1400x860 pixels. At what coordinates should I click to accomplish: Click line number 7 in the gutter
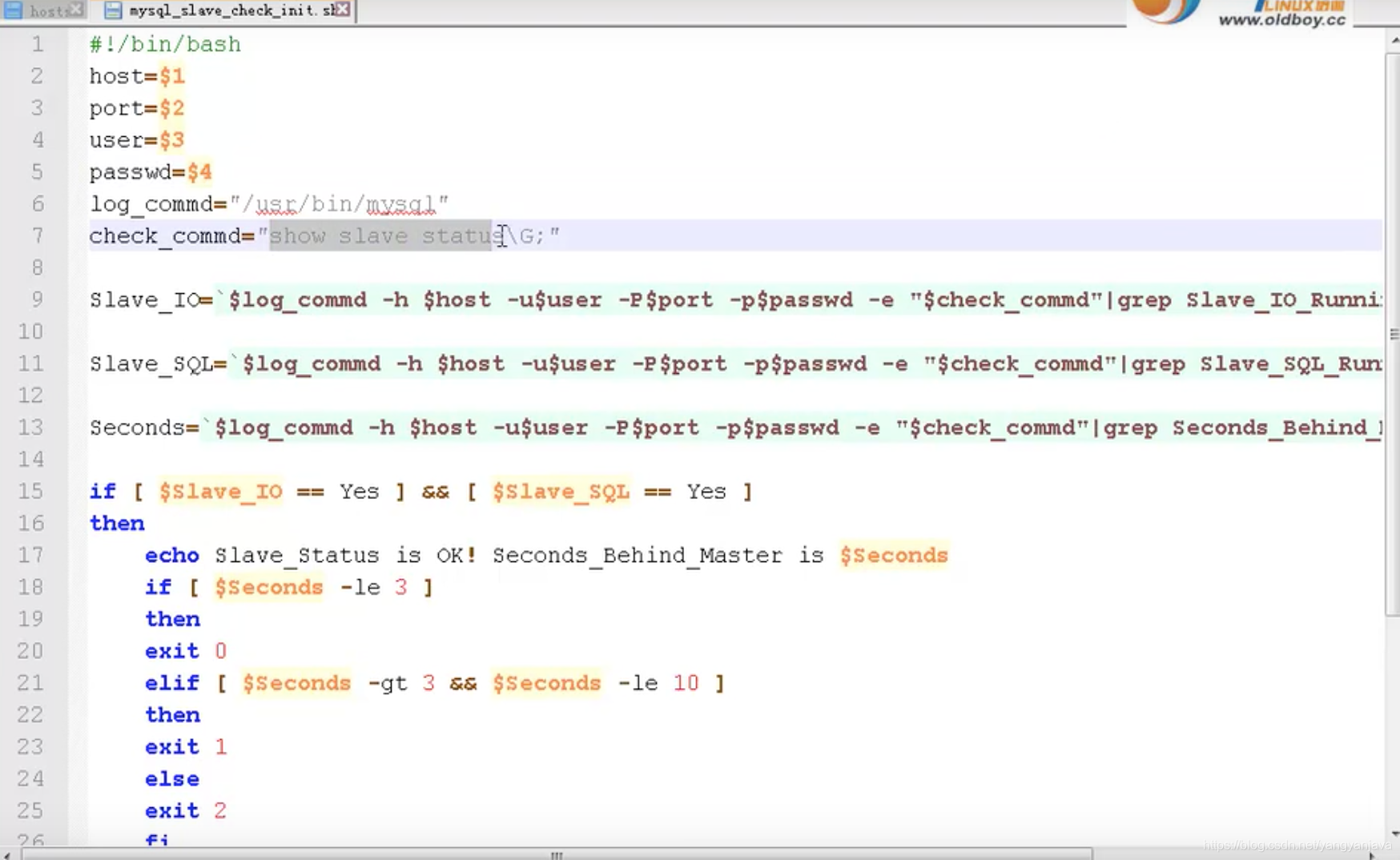37,236
